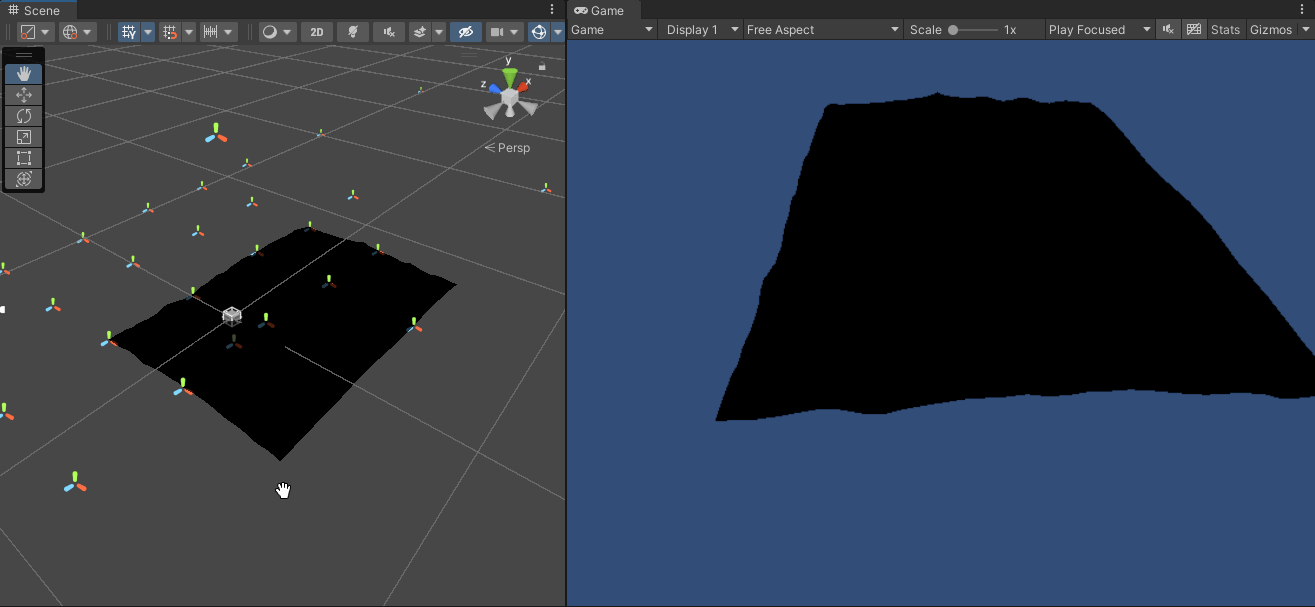Mute scene audio
The image size is (1315, 607).
coord(388,31)
